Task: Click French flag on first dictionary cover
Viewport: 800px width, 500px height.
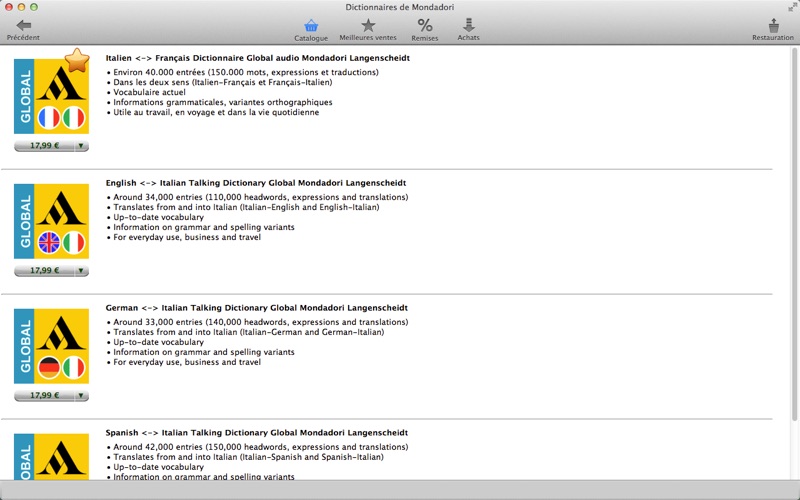Action: (x=49, y=118)
